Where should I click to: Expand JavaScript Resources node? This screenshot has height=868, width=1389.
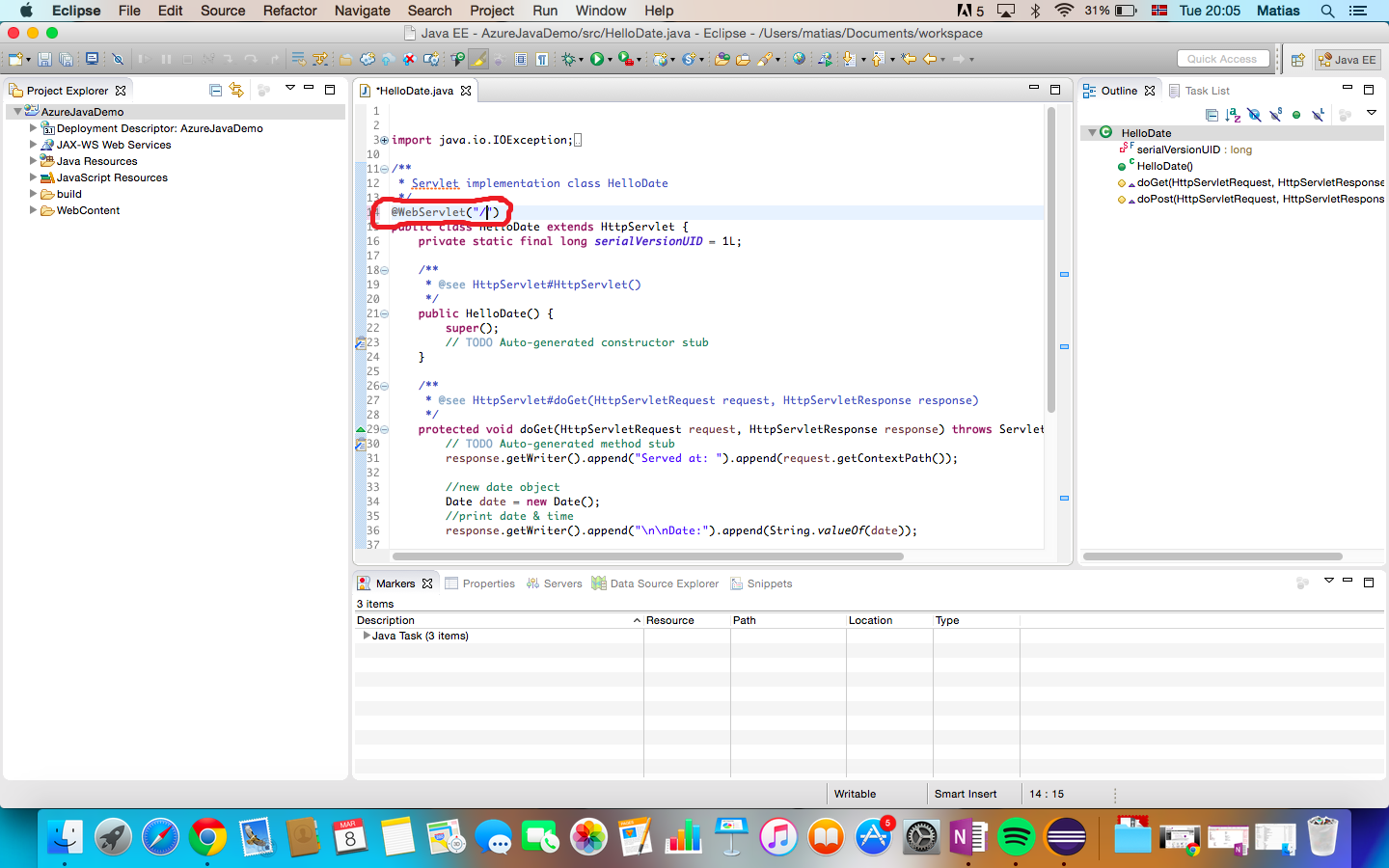pos(33,176)
